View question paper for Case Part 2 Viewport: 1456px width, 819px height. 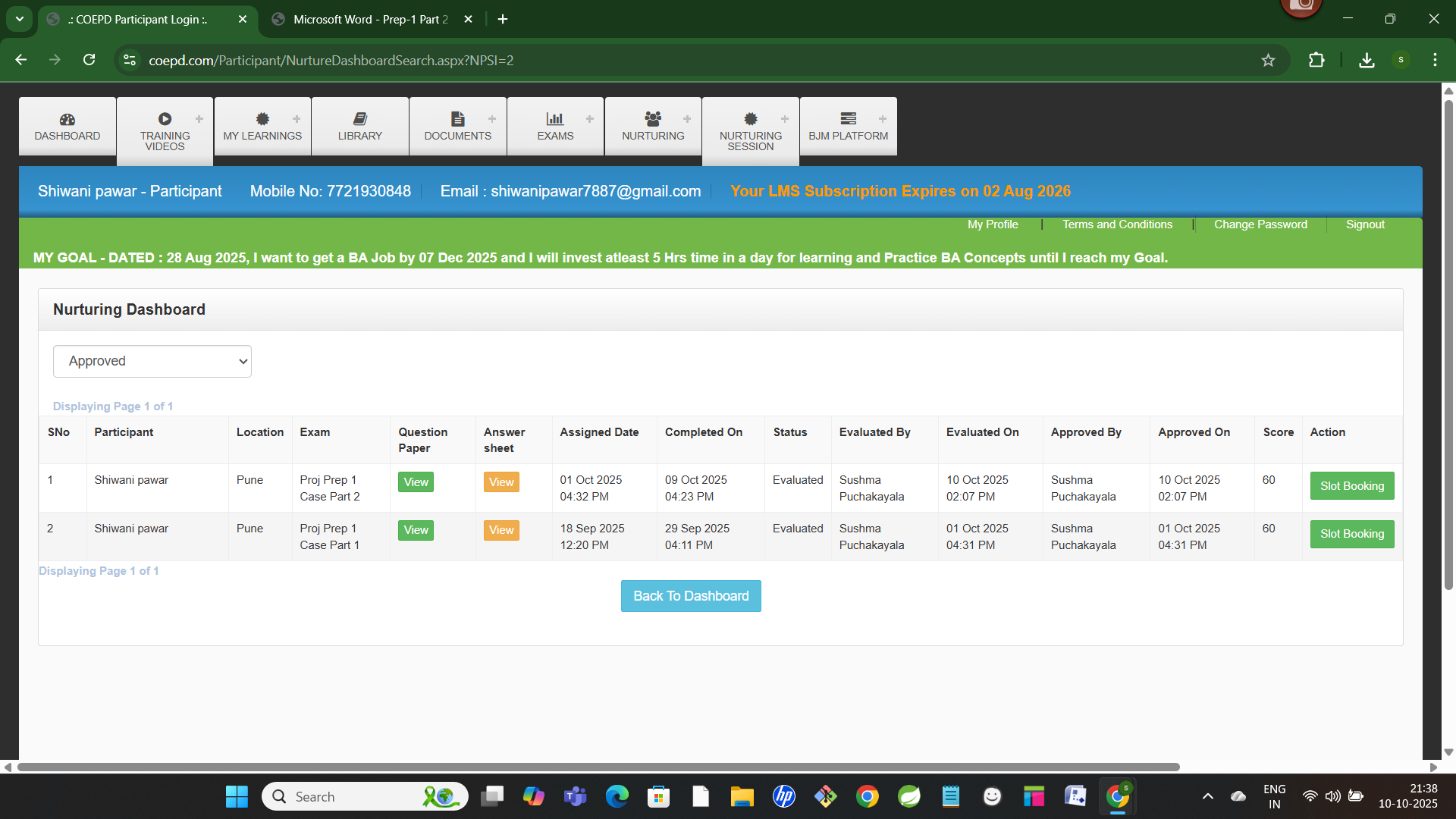(416, 482)
